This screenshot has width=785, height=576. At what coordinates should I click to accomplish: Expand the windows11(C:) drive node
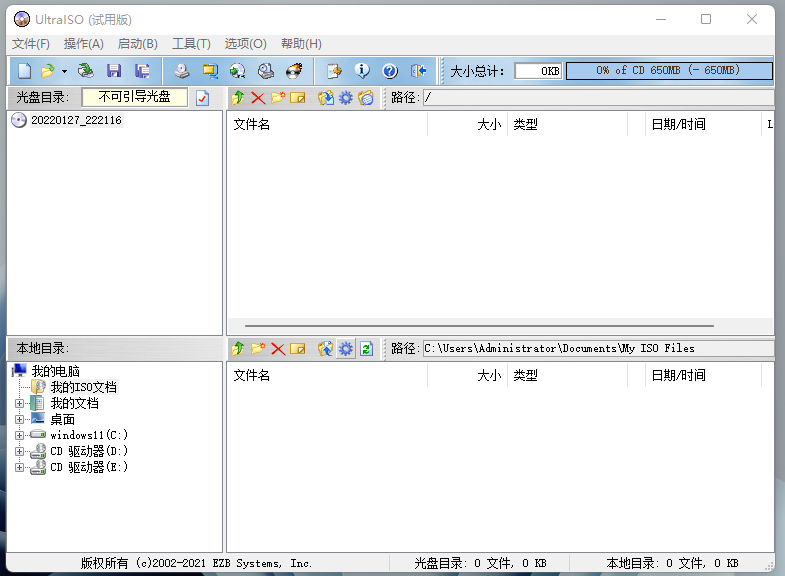point(19,435)
